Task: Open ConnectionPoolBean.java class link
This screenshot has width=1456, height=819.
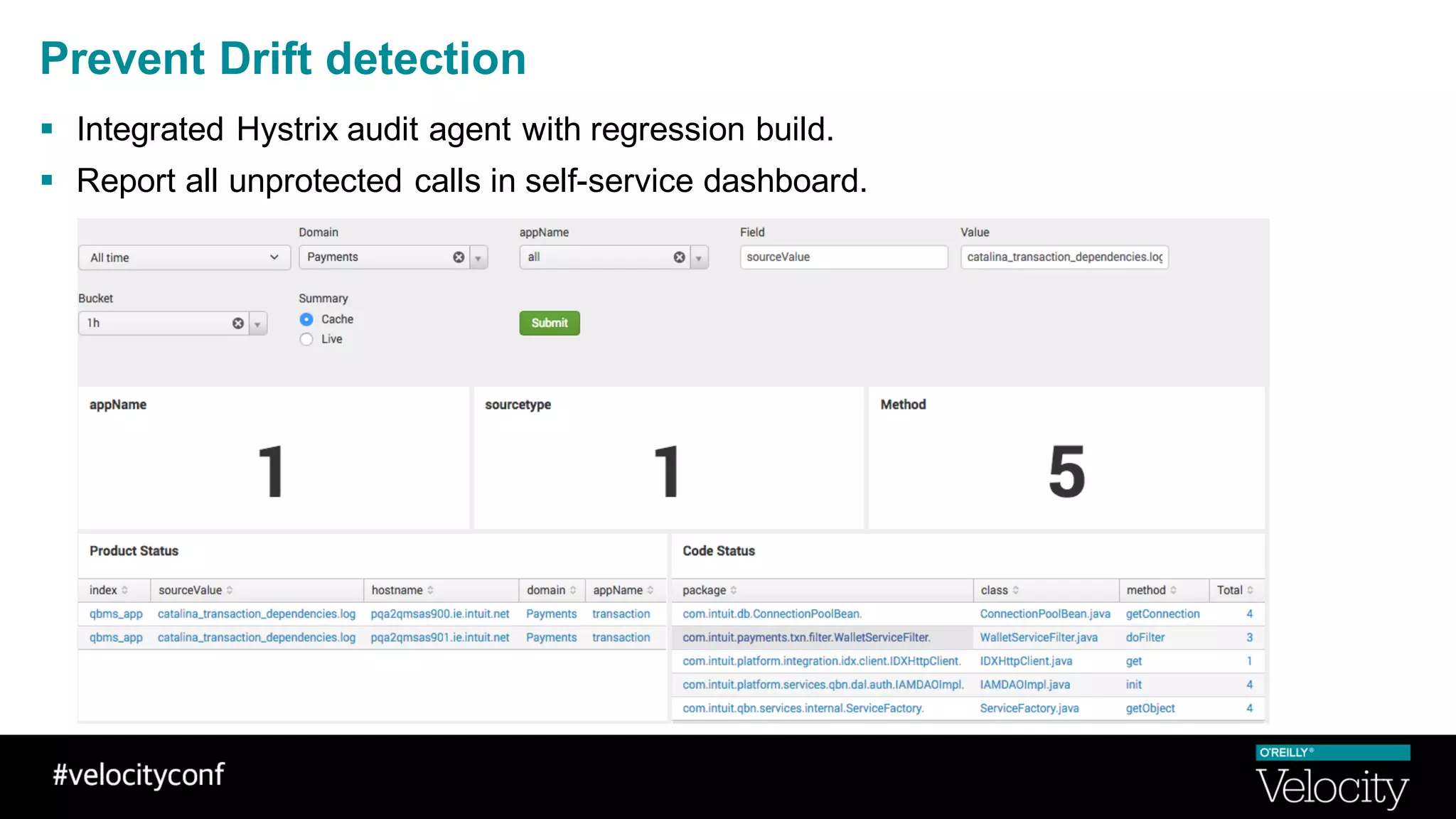Action: coord(1045,614)
